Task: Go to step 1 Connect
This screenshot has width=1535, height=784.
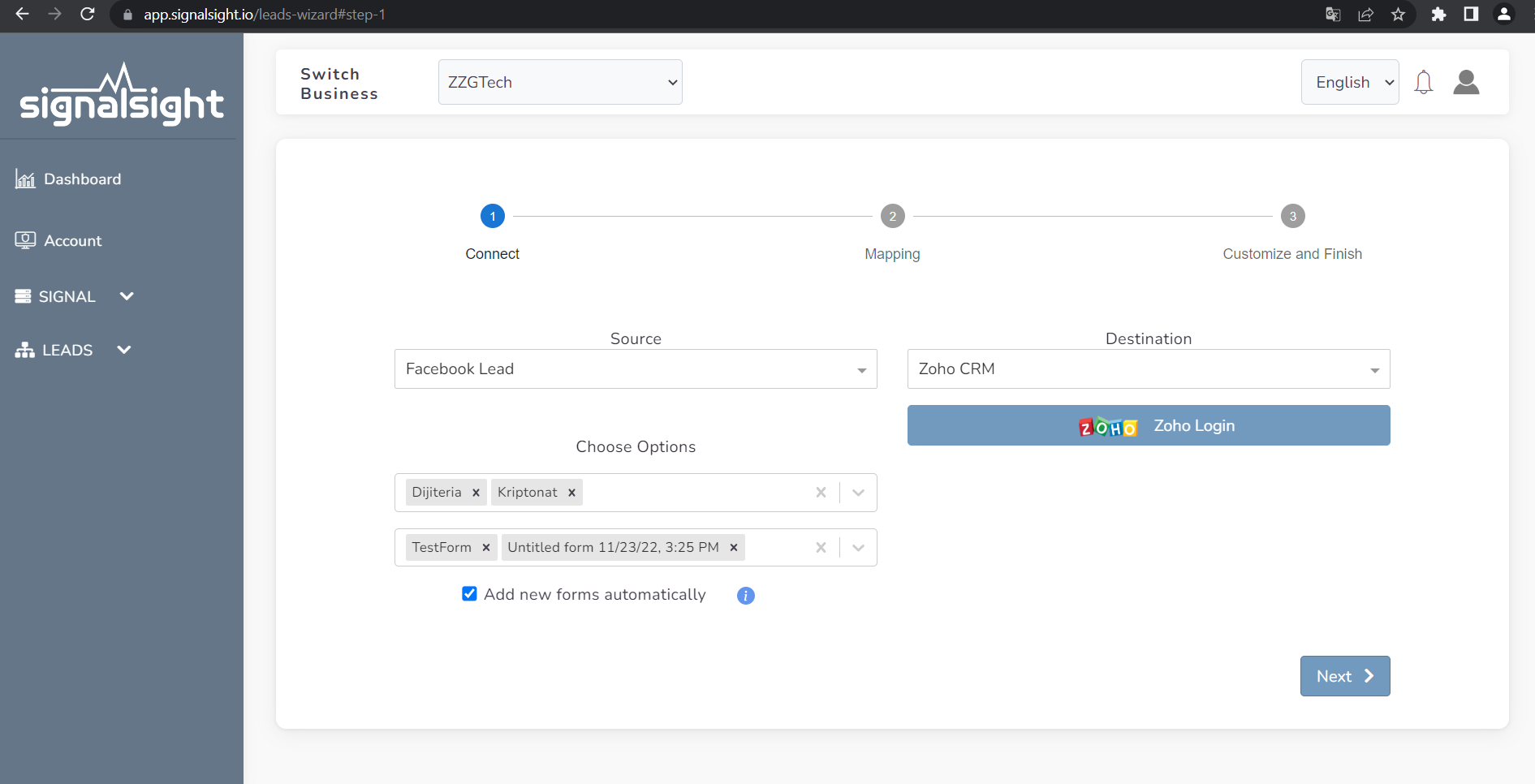Action: [493, 216]
